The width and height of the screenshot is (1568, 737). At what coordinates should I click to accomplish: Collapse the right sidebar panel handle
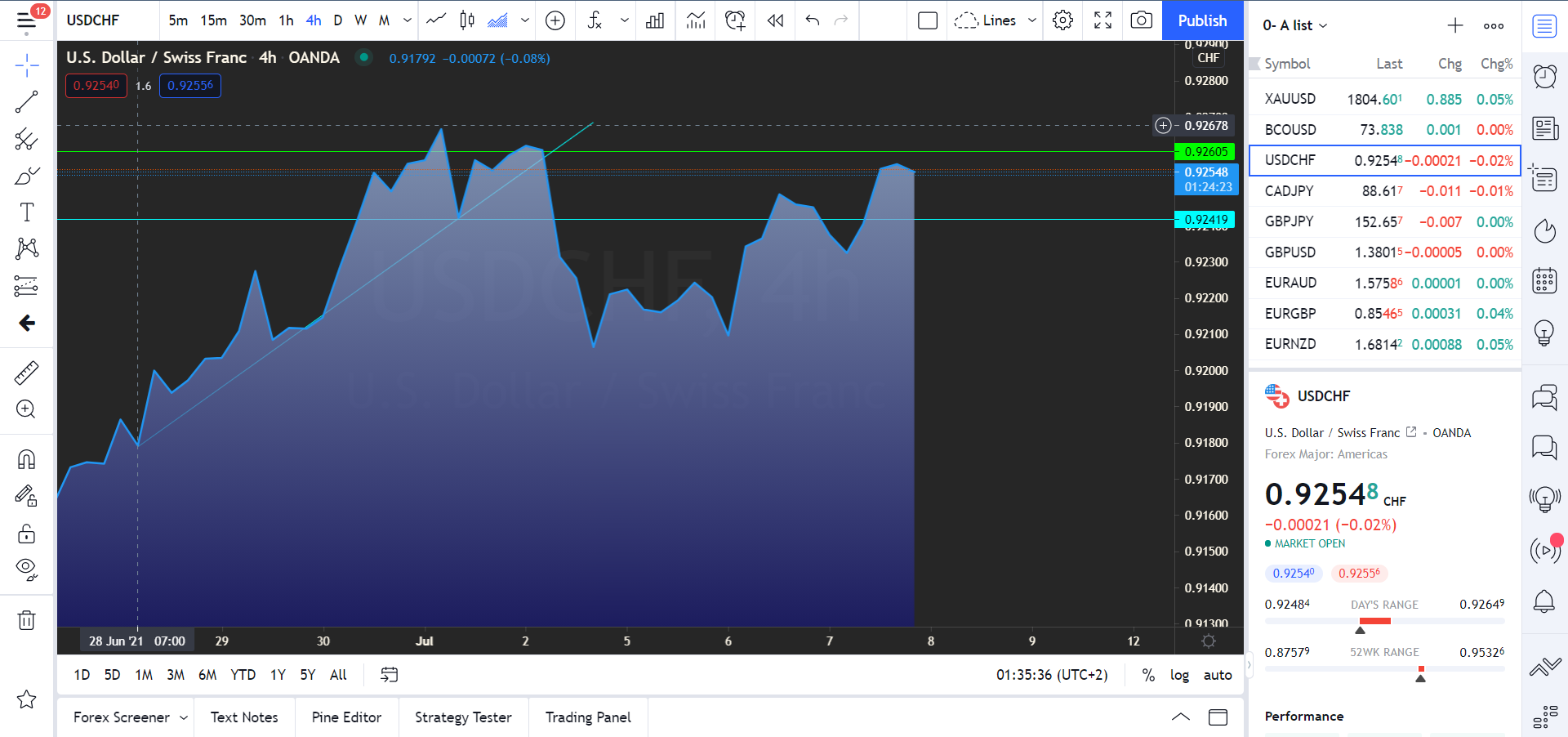(1248, 665)
